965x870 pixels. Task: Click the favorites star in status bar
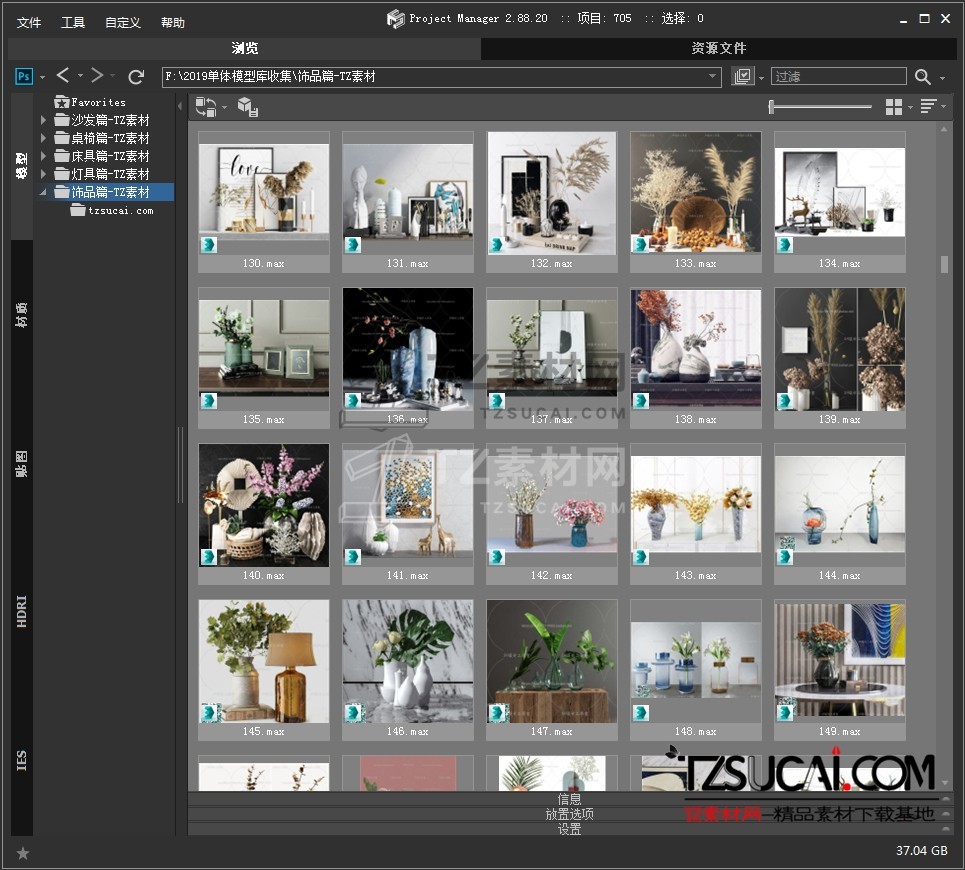tap(23, 853)
